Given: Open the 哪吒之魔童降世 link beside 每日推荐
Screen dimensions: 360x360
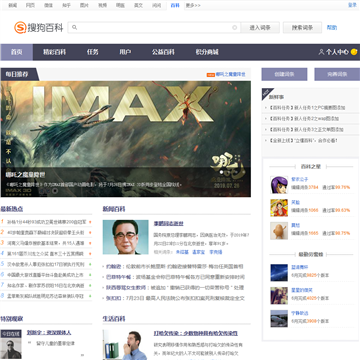Looking at the screenshot, I should [230, 75].
